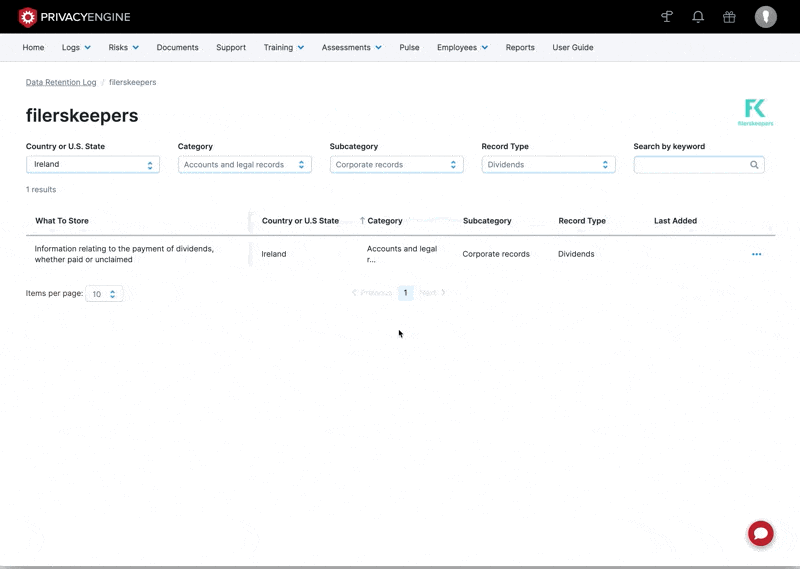Open the Category filter dropdown

pos(245,164)
